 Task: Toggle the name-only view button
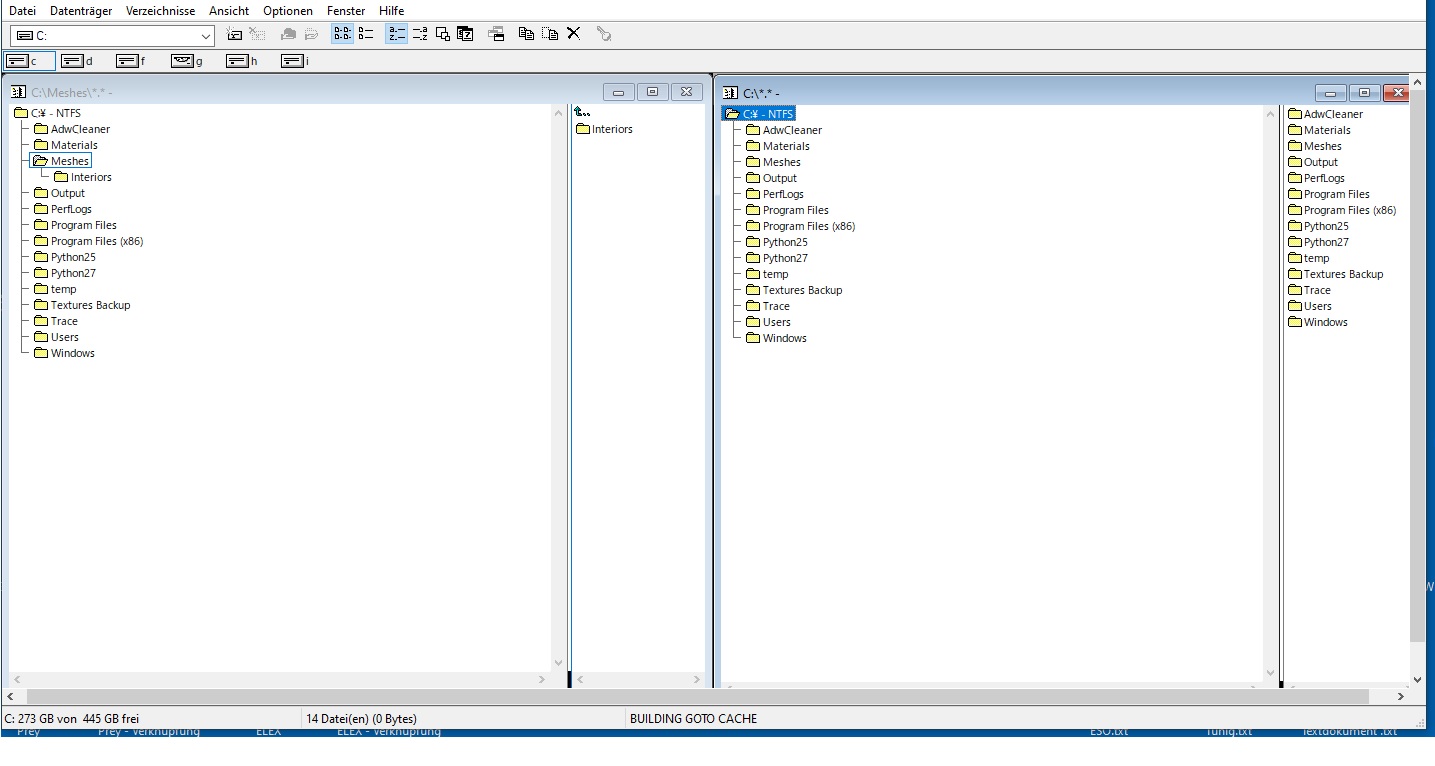tap(342, 34)
